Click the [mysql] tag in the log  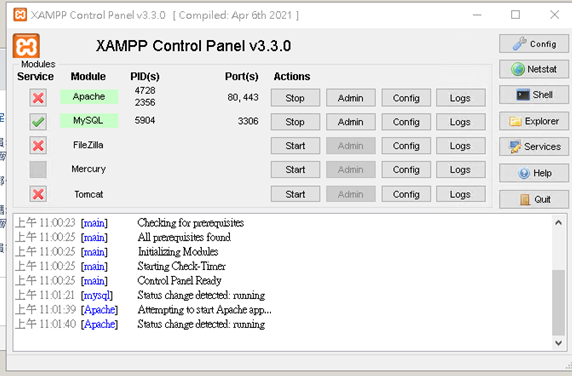[x=97, y=295]
